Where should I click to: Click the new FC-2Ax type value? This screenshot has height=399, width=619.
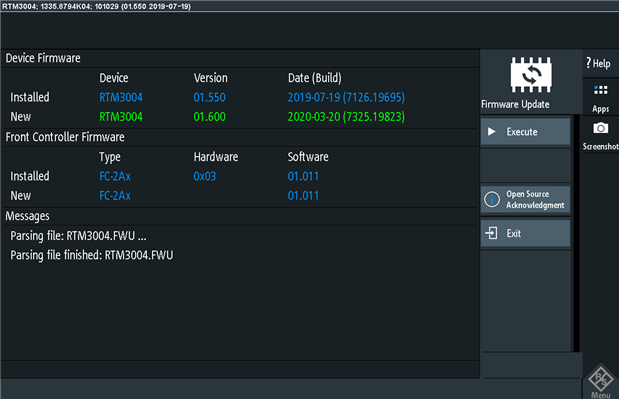pos(115,196)
